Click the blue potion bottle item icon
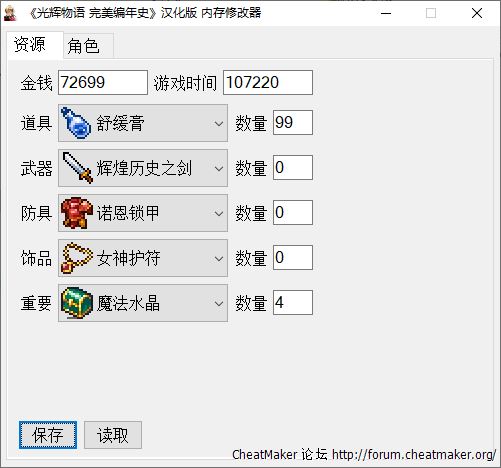The width and height of the screenshot is (501, 468). 76,123
